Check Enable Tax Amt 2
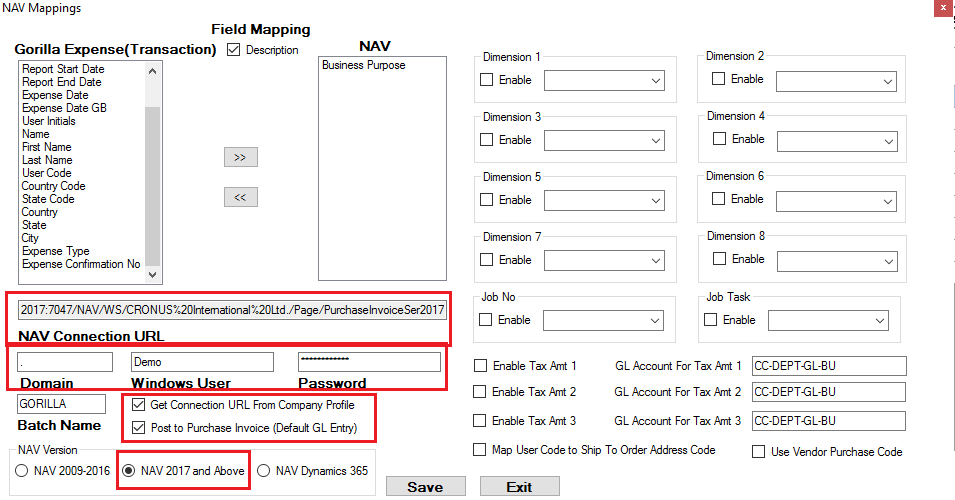The image size is (955, 500). (480, 392)
